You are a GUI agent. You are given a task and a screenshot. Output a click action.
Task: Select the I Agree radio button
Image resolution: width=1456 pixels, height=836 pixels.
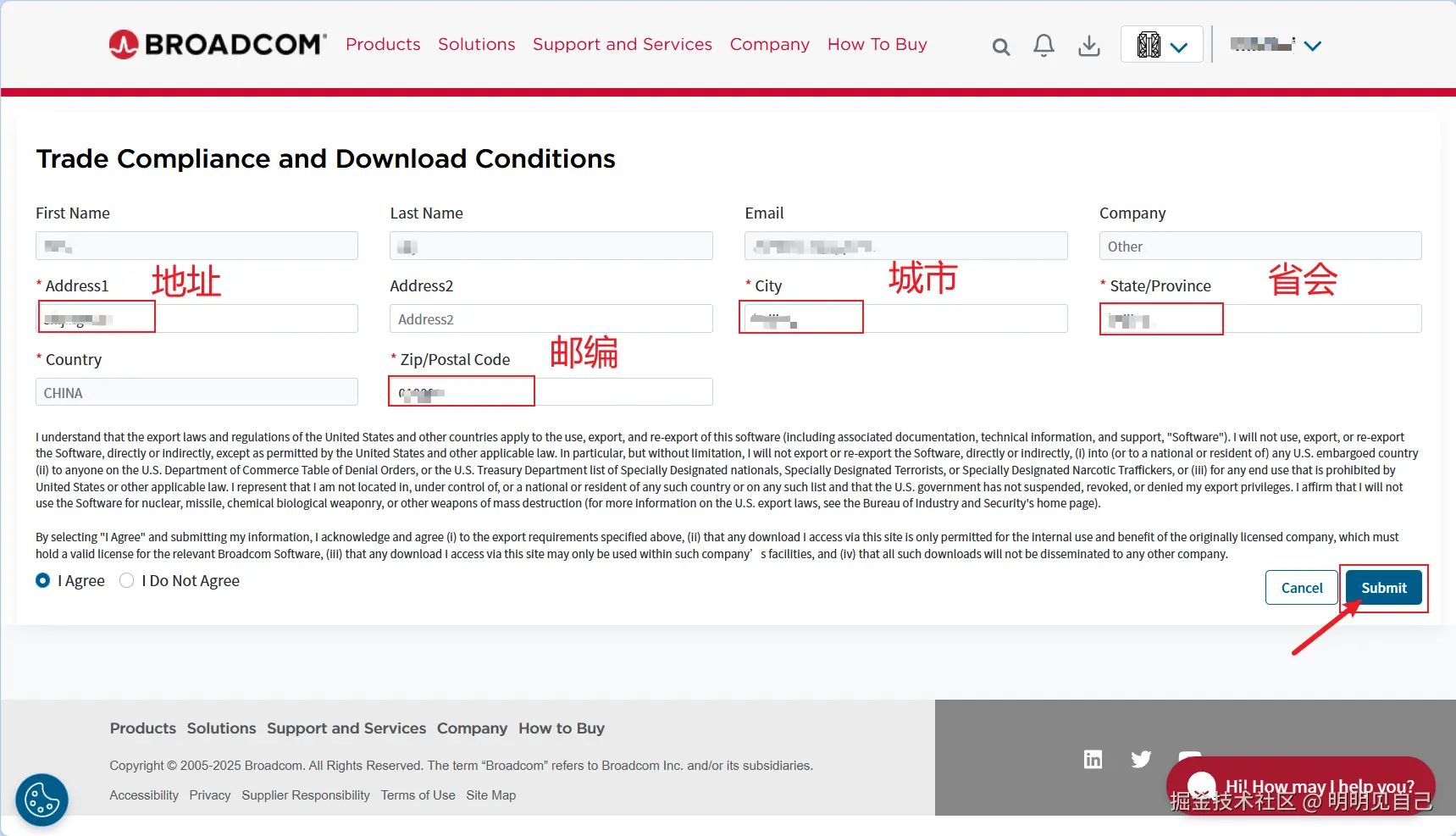(x=43, y=581)
